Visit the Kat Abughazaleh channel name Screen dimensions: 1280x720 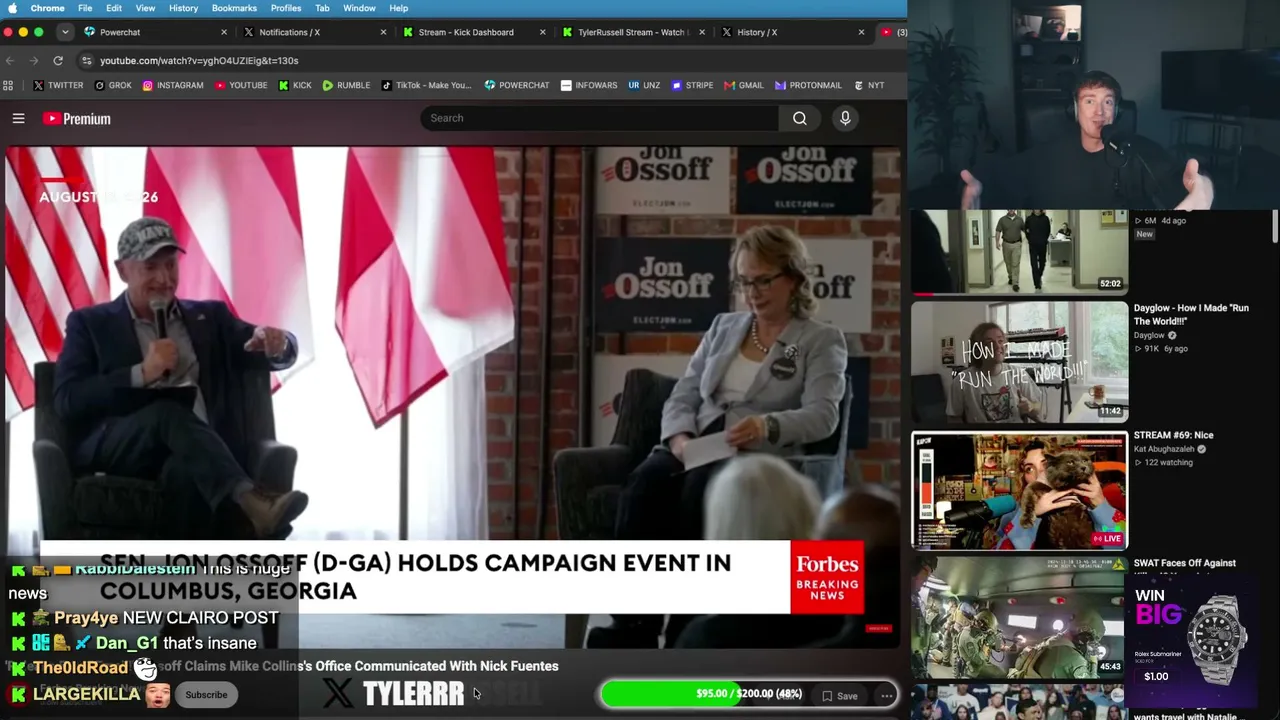click(1165, 450)
